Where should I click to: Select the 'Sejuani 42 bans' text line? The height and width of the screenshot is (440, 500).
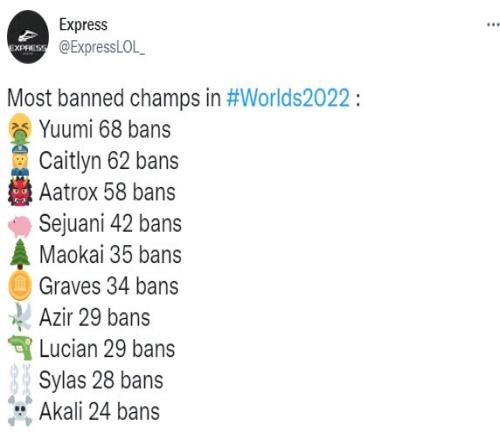(x=110, y=223)
